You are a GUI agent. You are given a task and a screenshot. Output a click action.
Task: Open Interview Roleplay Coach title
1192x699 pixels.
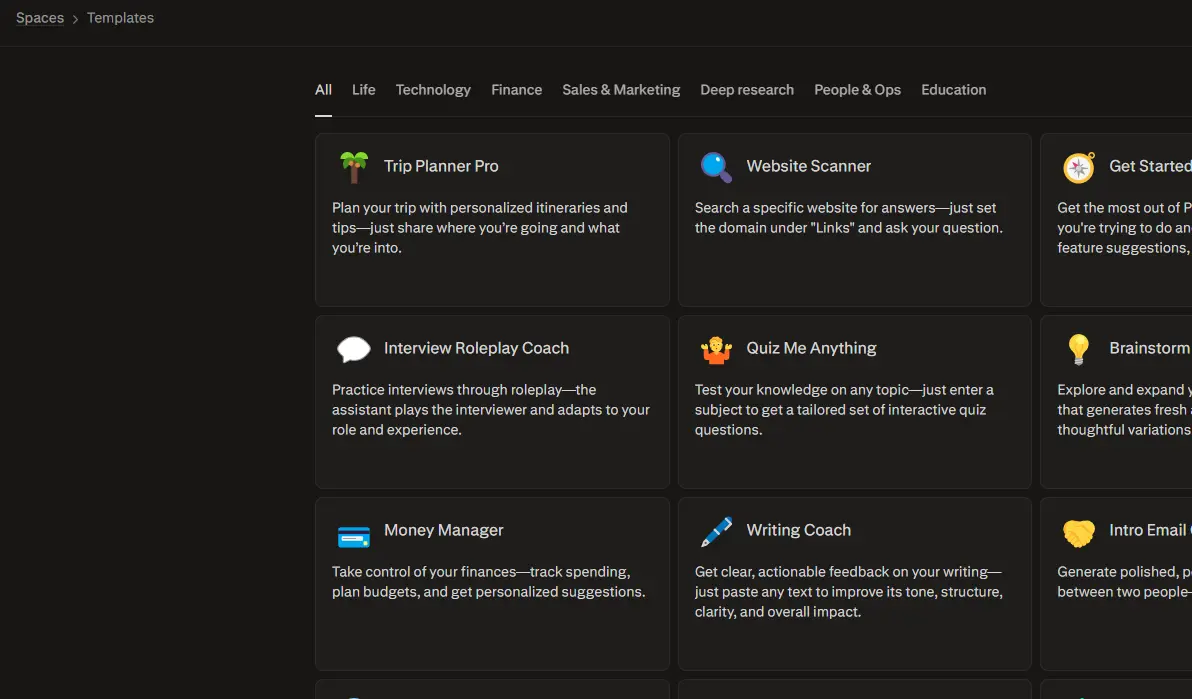pyautogui.click(x=477, y=348)
